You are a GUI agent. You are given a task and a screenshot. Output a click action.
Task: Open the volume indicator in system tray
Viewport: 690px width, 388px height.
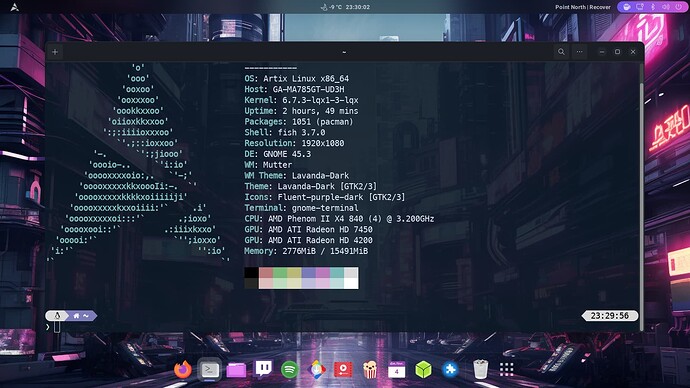tap(666, 7)
